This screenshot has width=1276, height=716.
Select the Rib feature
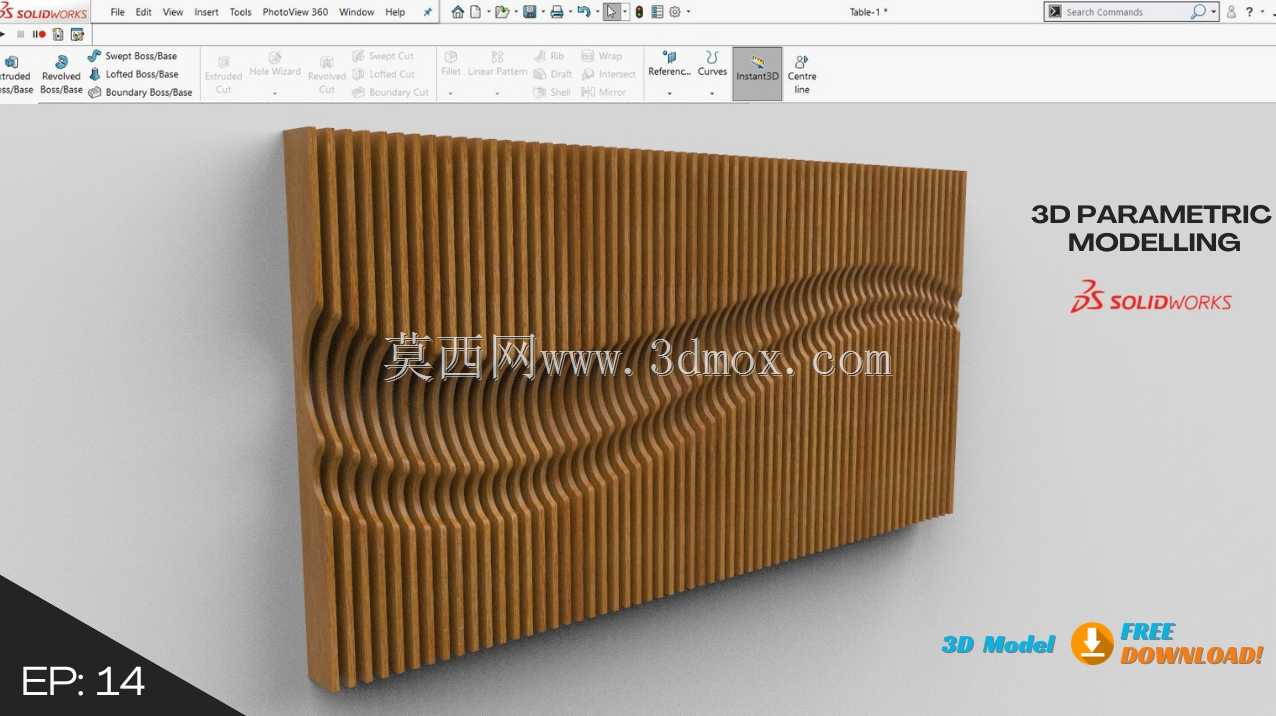coord(549,56)
